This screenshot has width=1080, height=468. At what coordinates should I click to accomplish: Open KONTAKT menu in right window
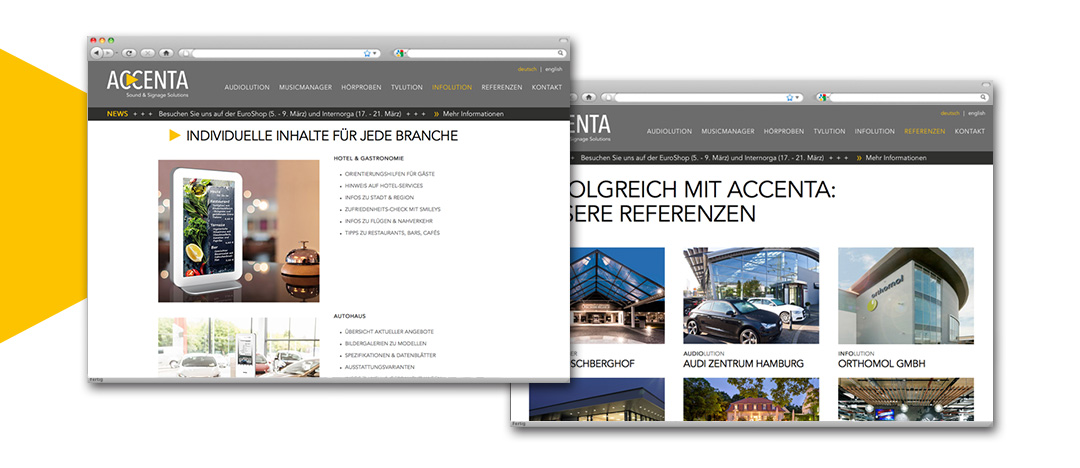pos(970,131)
